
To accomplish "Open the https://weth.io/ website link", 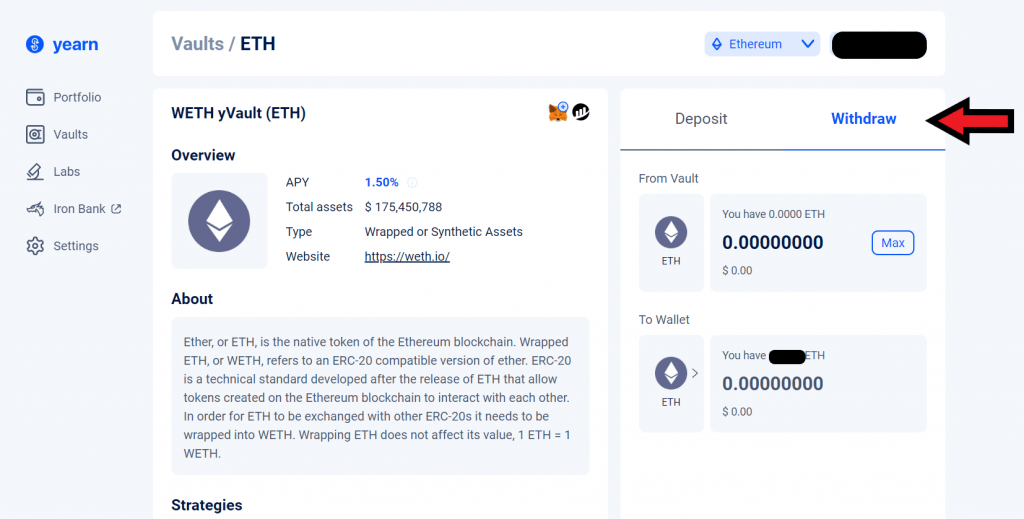I will tap(407, 257).
